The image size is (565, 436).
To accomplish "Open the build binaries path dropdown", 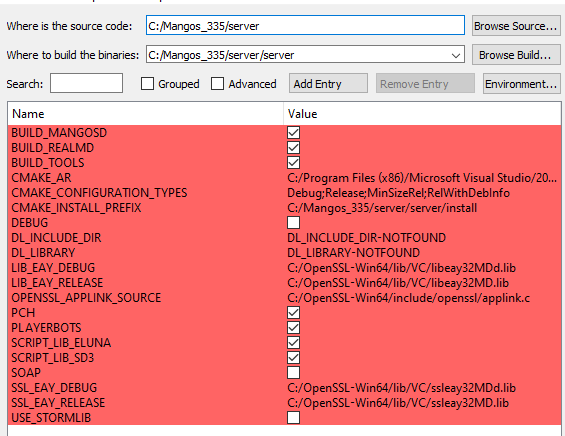I will tap(455, 55).
